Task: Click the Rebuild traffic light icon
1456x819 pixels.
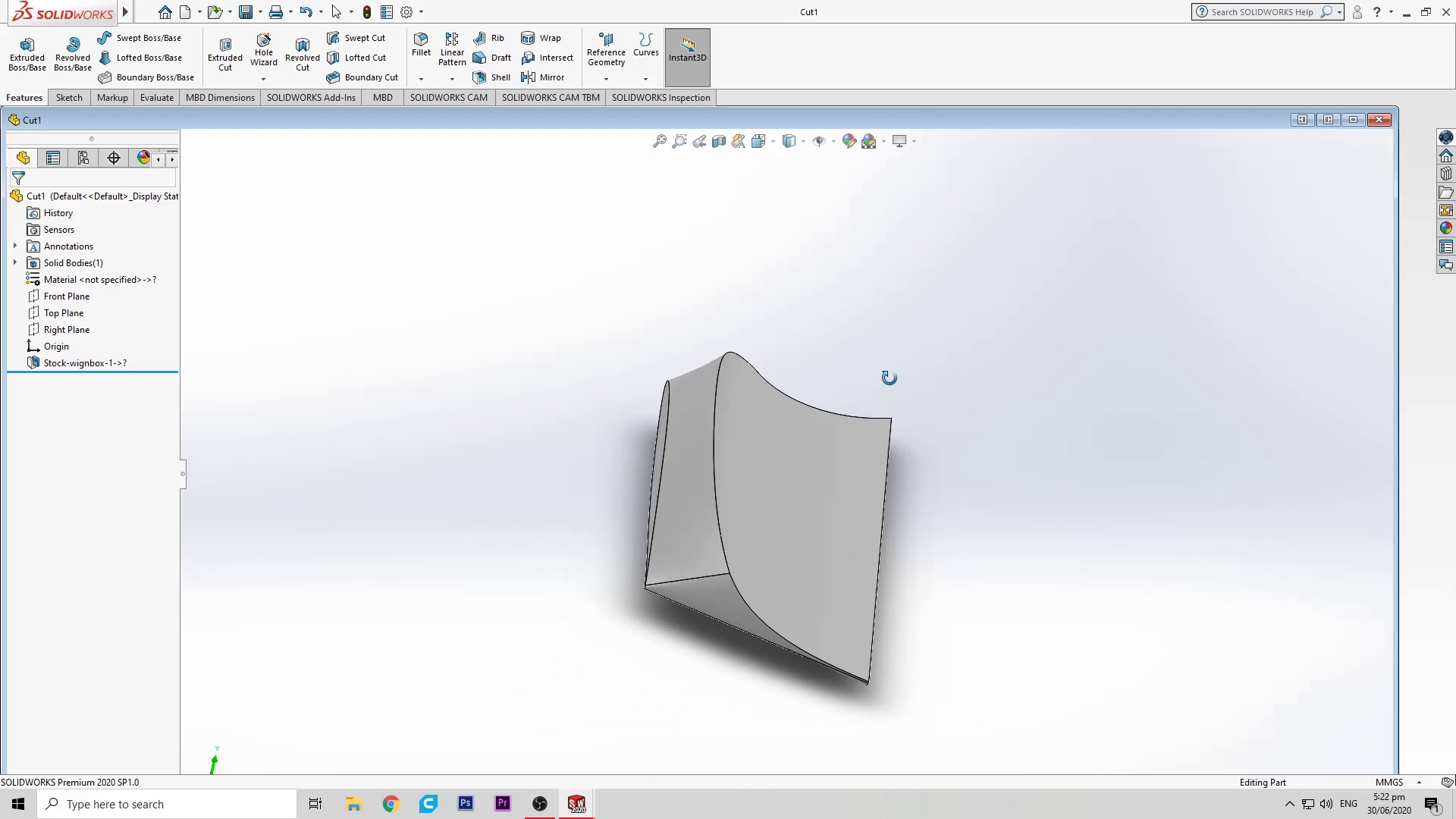Action: (367, 12)
